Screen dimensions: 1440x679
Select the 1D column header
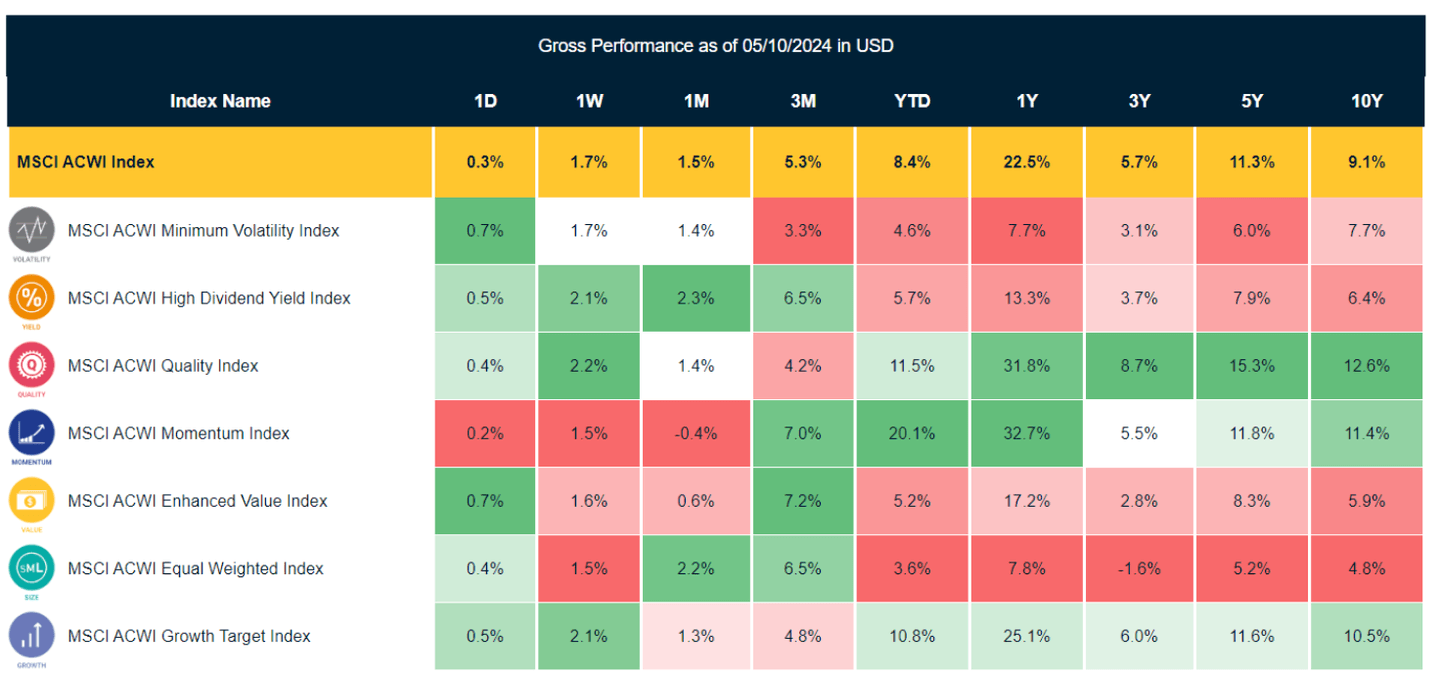tap(485, 101)
